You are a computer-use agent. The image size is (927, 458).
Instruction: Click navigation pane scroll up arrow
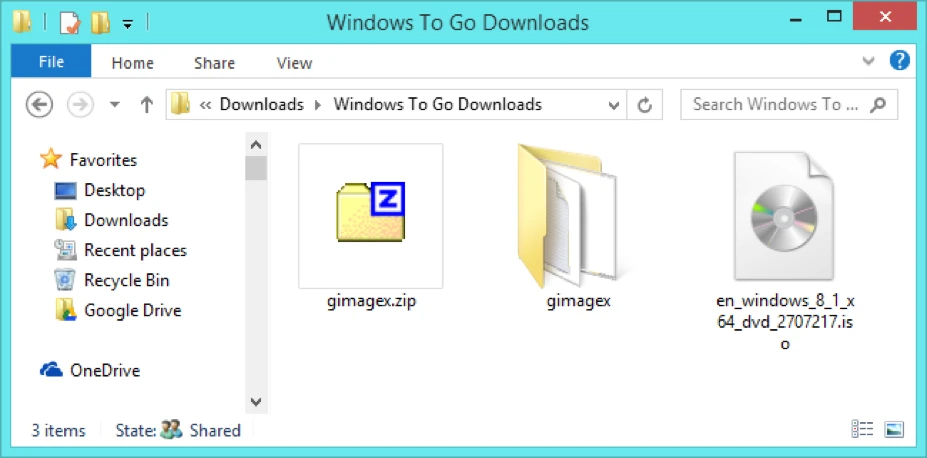tap(255, 144)
